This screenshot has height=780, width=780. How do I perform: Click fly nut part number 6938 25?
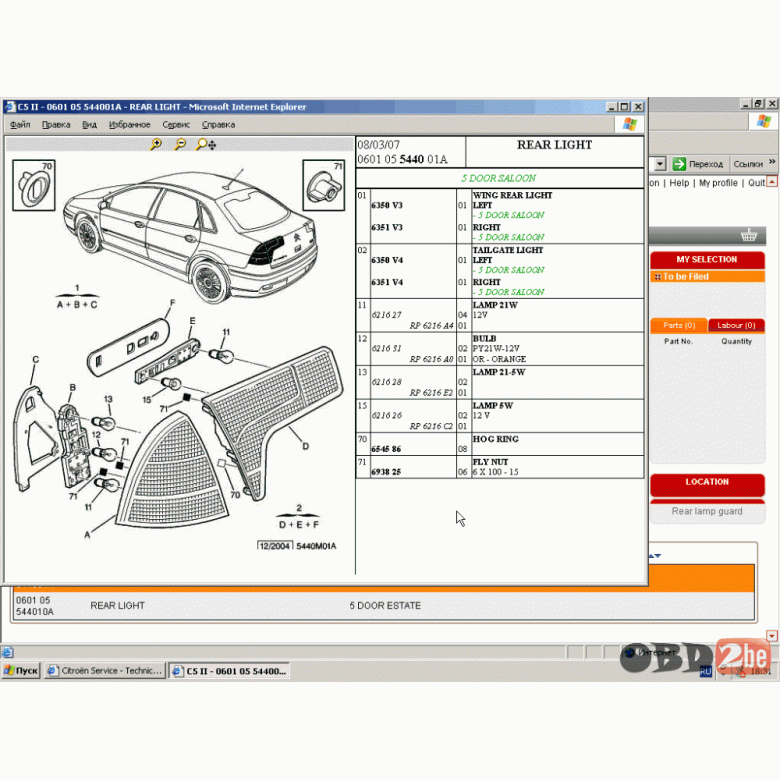tap(386, 472)
